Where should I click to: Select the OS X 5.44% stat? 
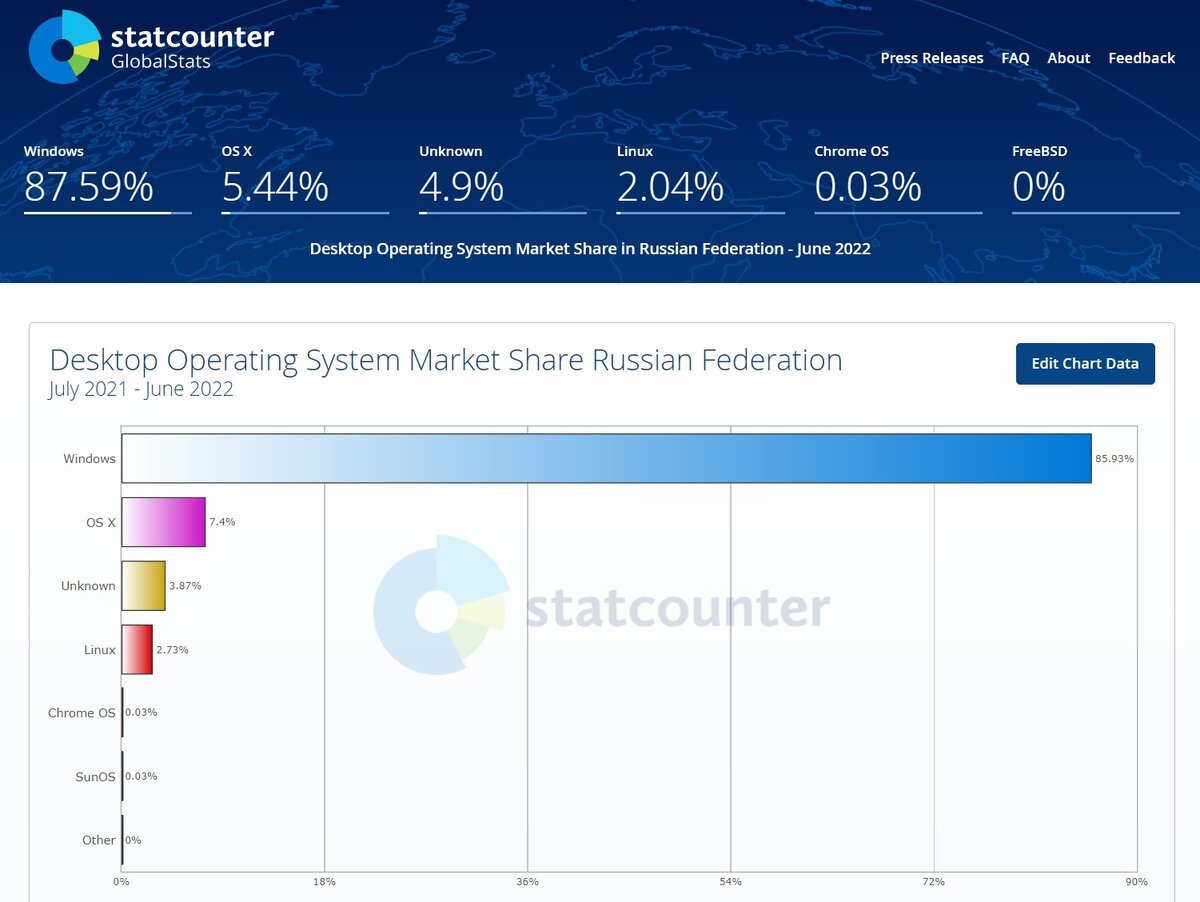(305, 178)
